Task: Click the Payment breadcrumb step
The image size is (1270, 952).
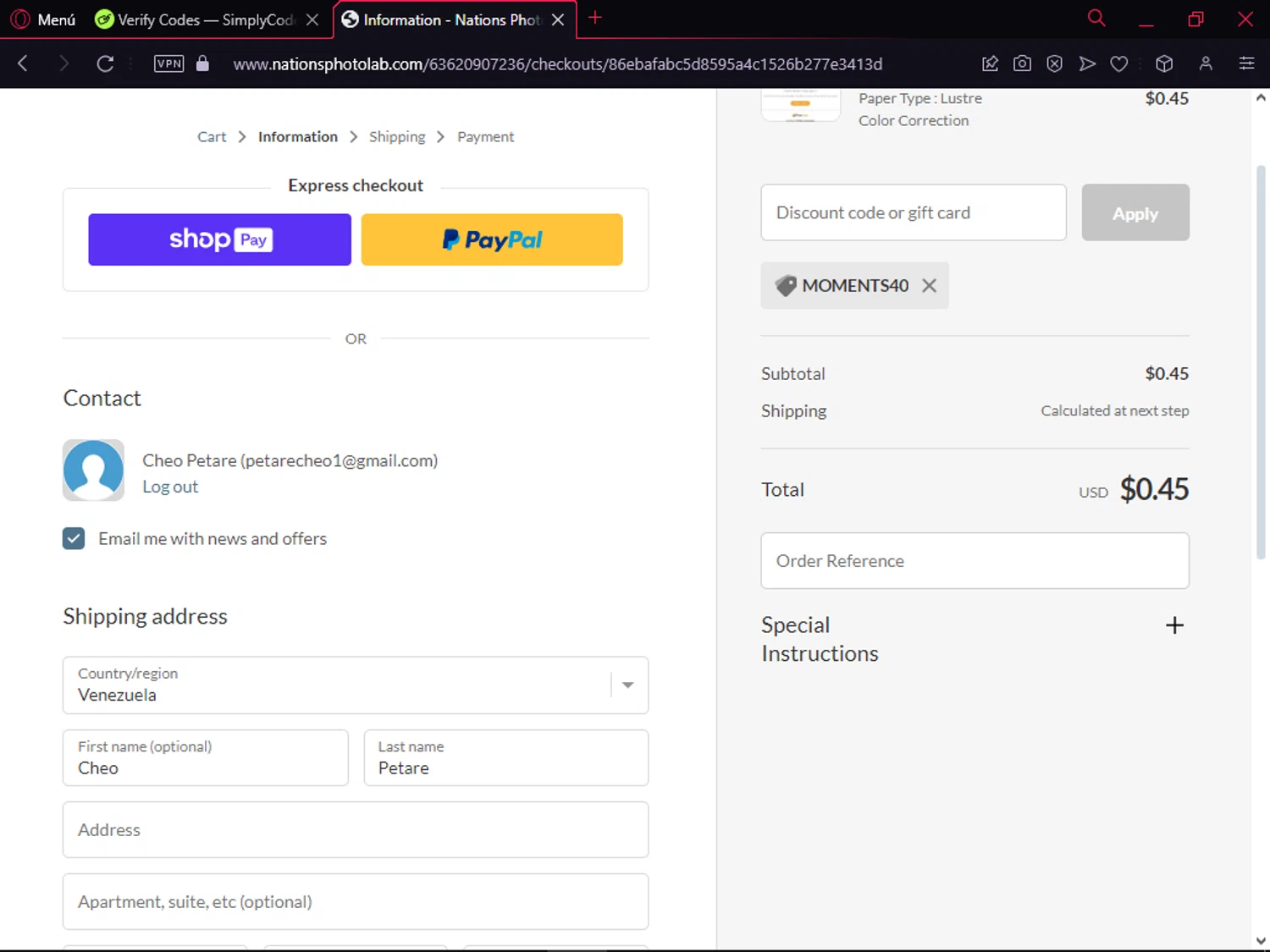Action: point(485,137)
